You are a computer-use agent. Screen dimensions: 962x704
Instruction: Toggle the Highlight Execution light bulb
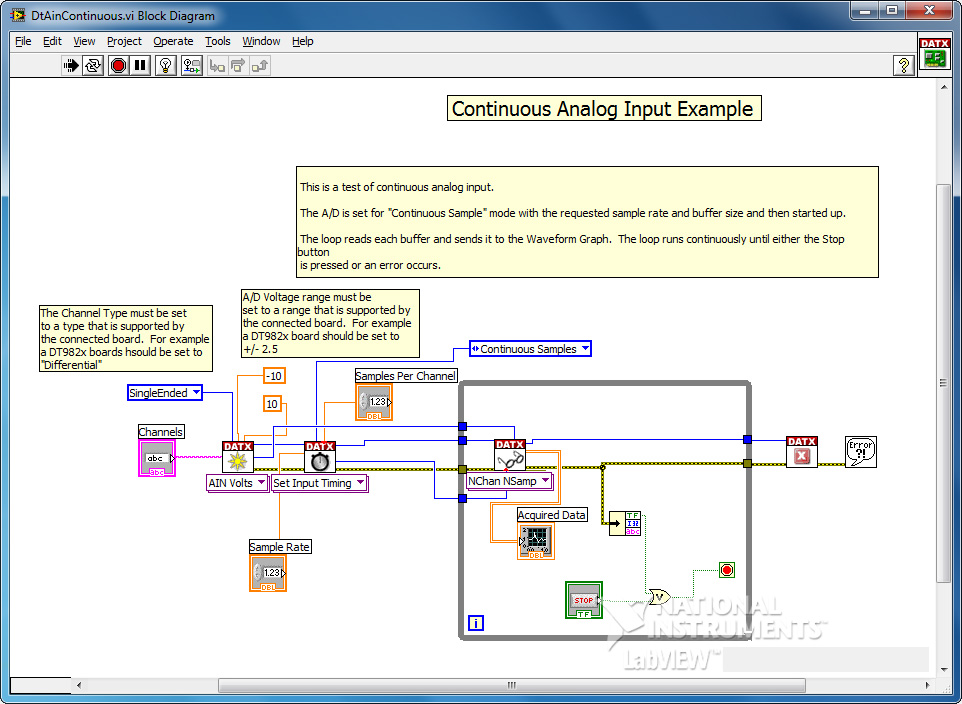point(166,66)
